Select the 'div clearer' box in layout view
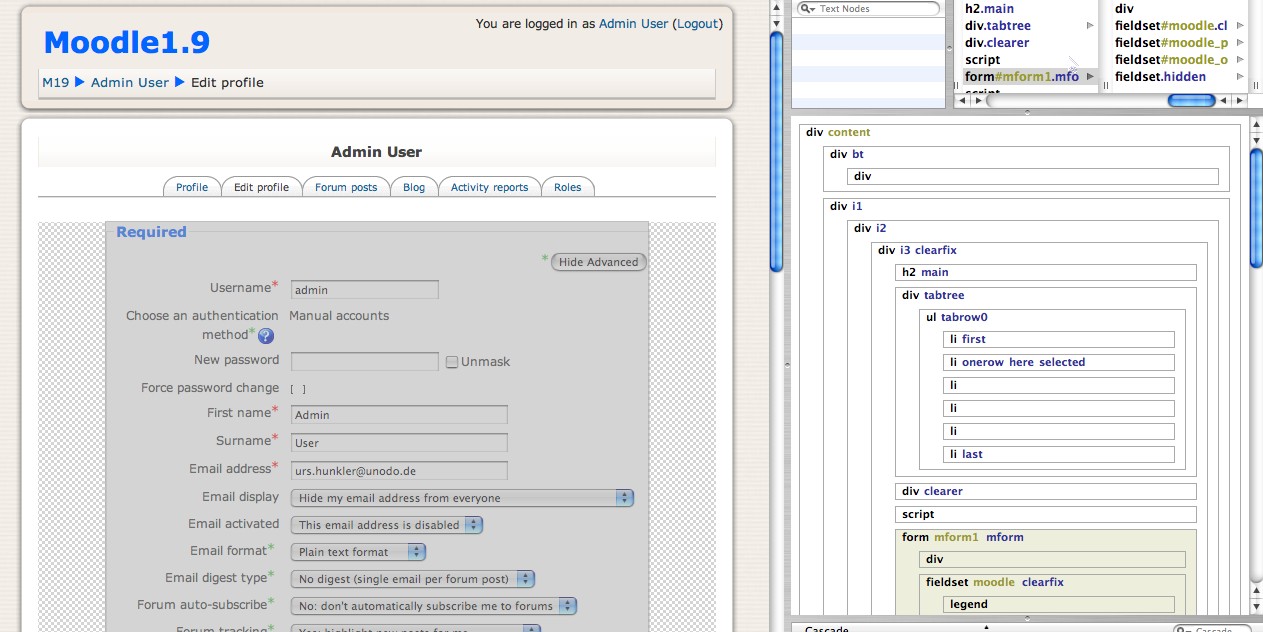 pos(1046,492)
